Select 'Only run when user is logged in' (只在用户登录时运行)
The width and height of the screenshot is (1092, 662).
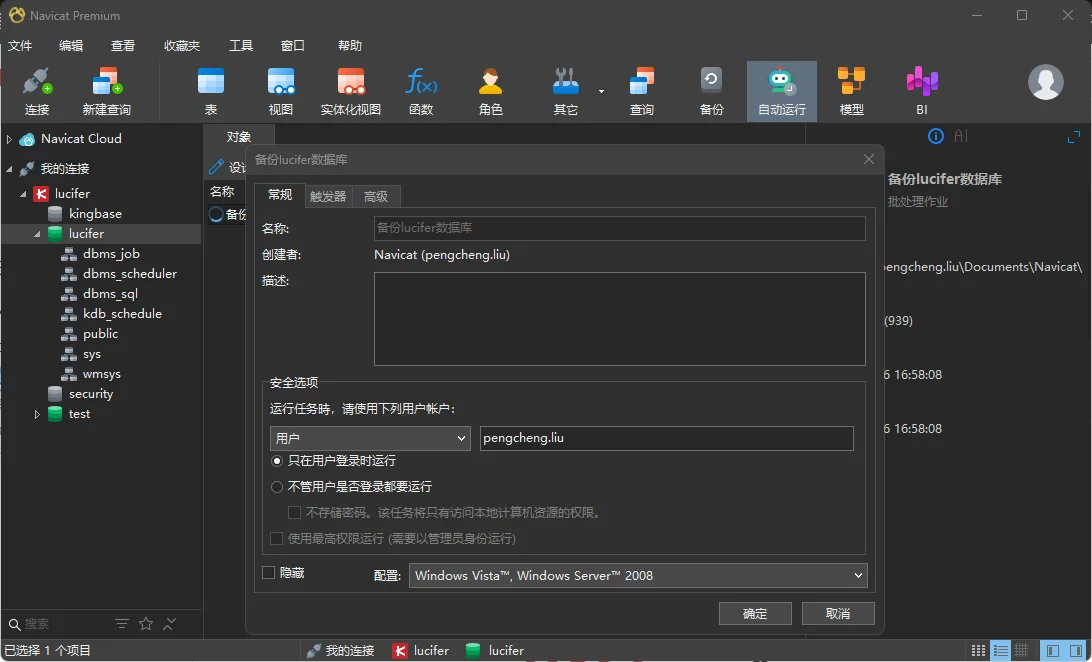coord(276,461)
